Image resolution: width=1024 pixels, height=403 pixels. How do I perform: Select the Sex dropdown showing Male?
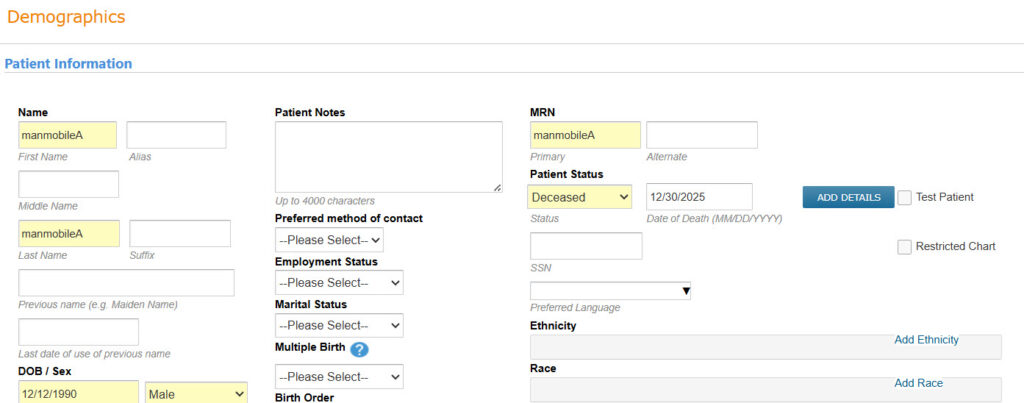coord(197,394)
